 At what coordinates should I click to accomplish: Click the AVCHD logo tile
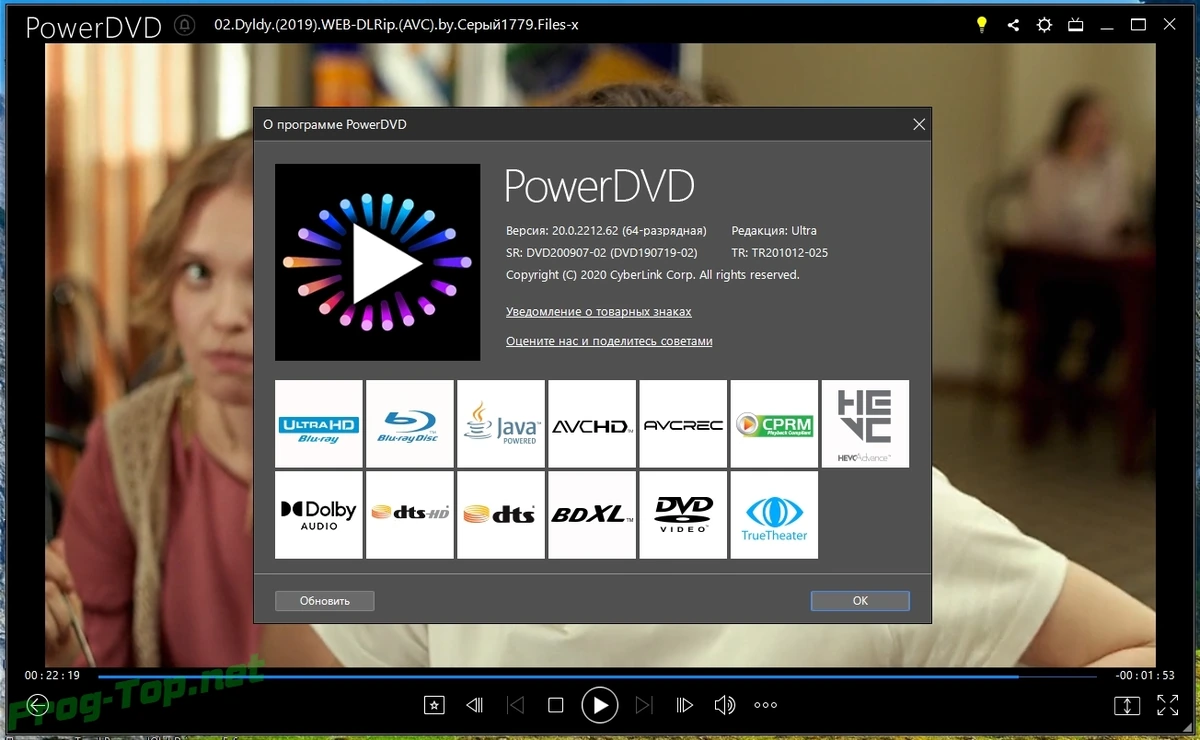tap(592, 424)
